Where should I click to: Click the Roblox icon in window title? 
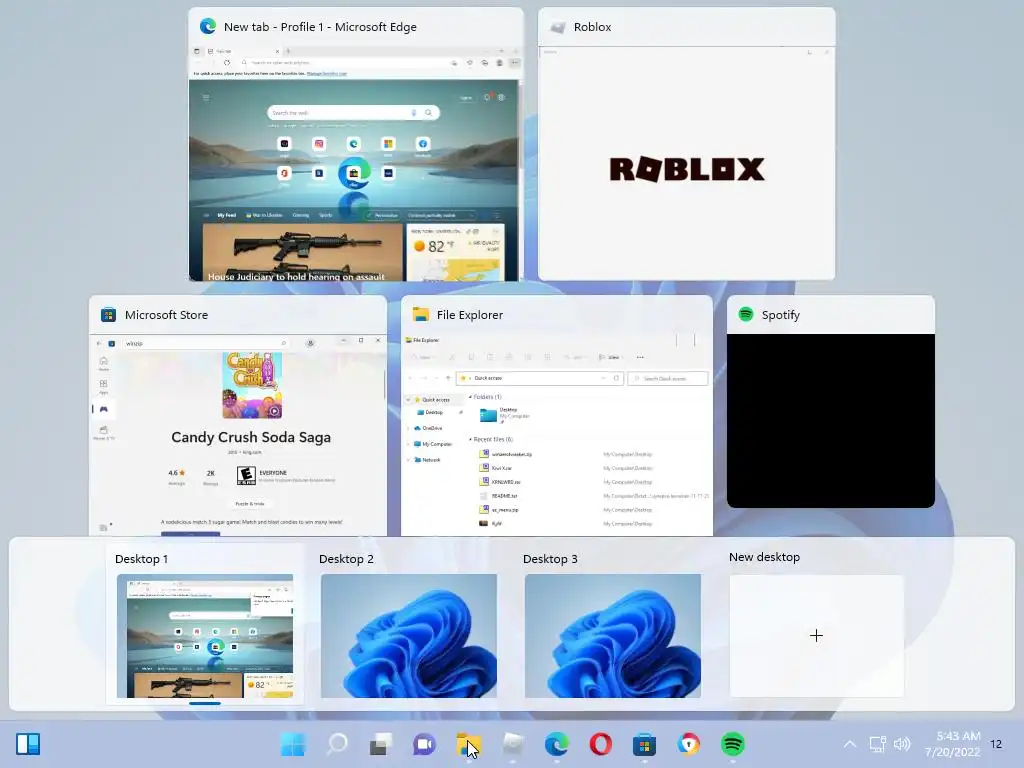557,27
